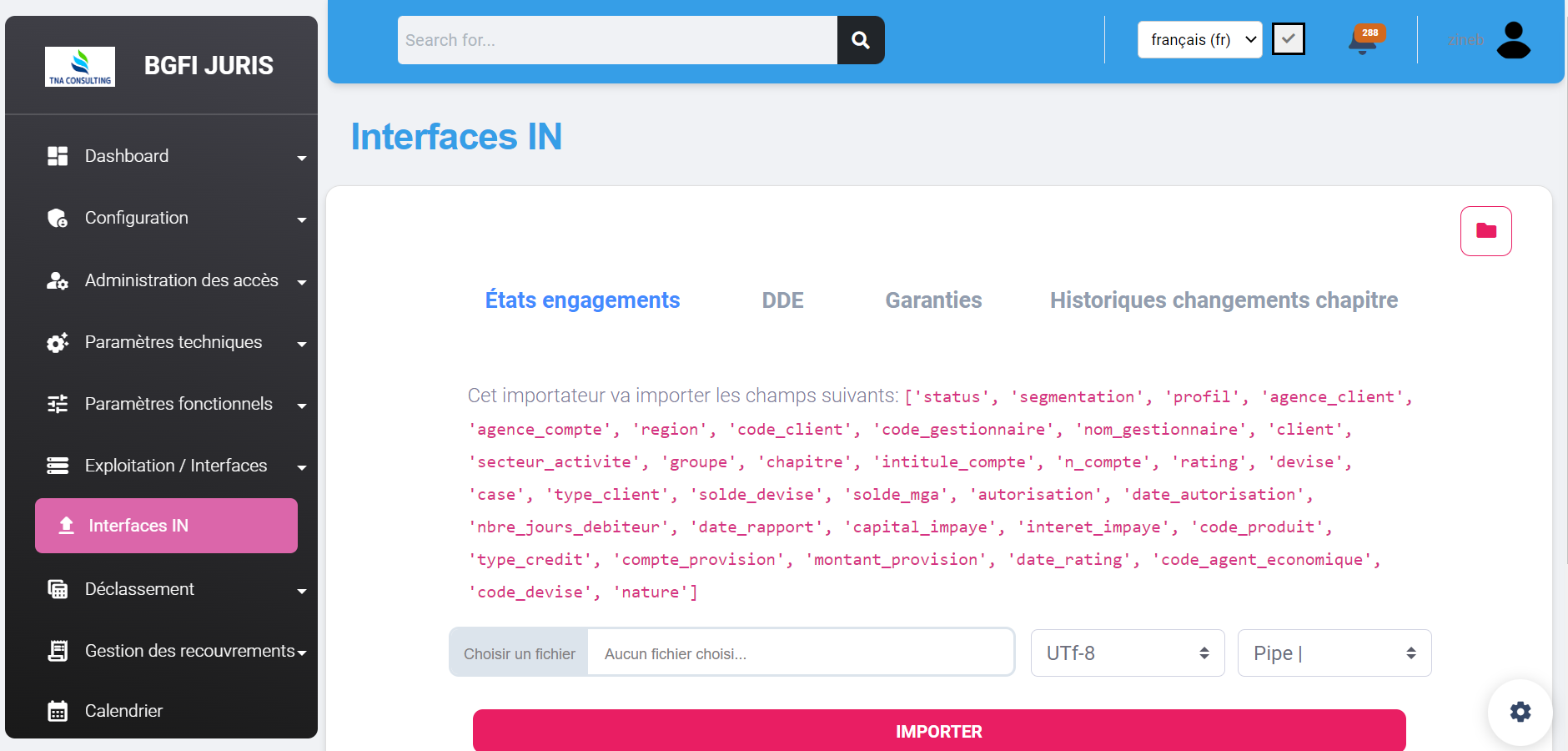The height and width of the screenshot is (751, 1568).
Task: Open the français (fr) language dropdown
Action: pos(1199,40)
